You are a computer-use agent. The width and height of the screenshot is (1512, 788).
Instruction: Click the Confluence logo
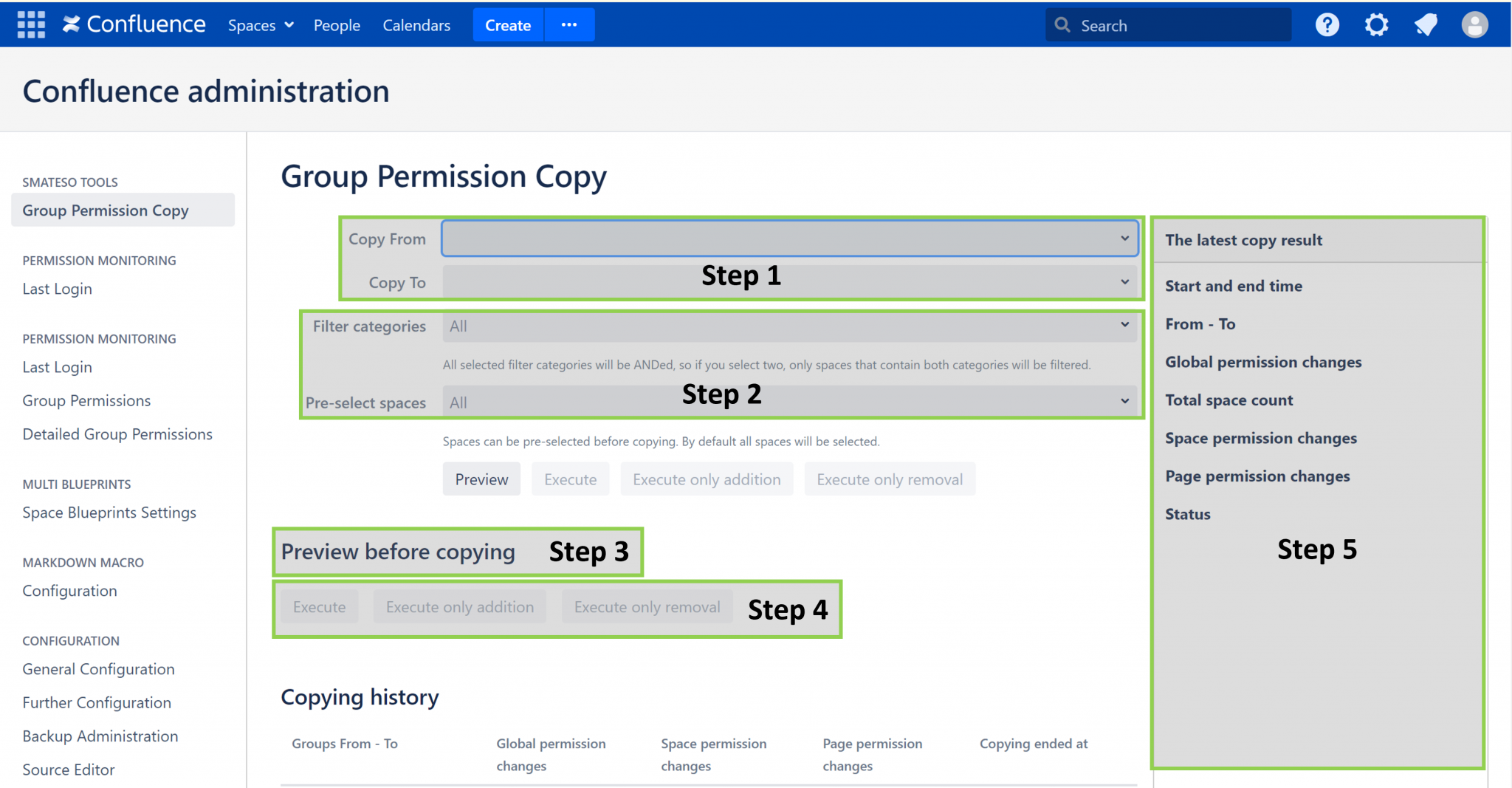pyautogui.click(x=134, y=24)
